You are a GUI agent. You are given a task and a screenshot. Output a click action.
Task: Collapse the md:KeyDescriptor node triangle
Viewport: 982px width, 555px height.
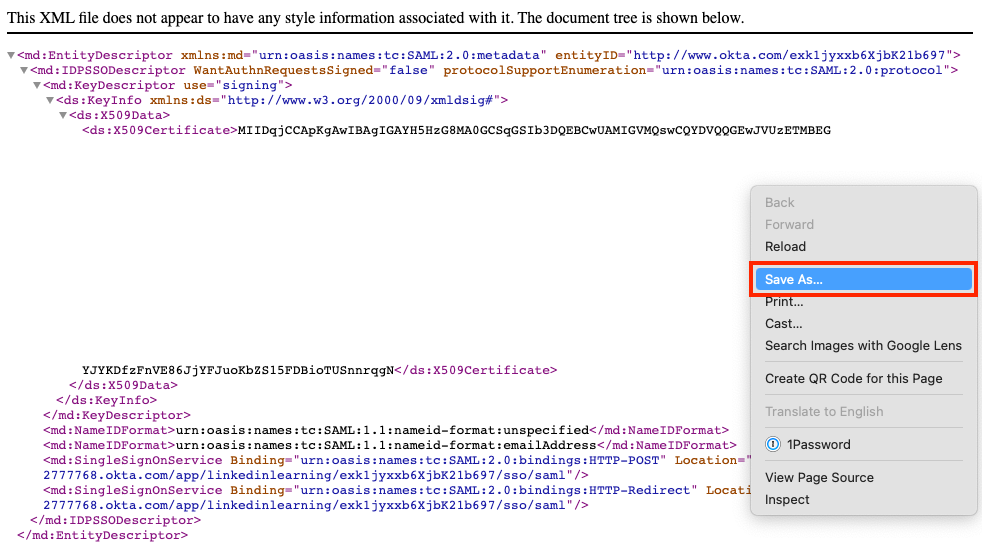coord(37,86)
